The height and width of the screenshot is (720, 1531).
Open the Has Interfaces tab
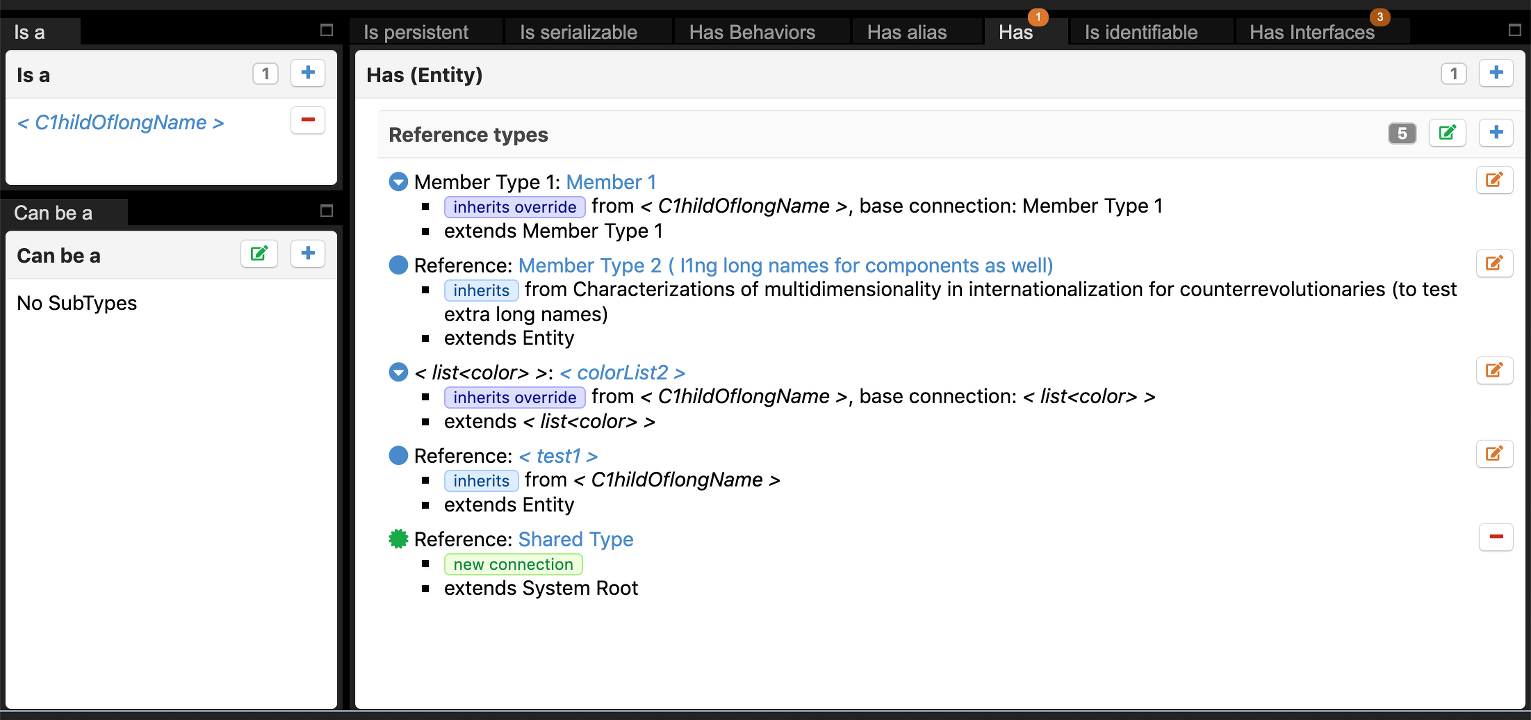coord(1311,32)
